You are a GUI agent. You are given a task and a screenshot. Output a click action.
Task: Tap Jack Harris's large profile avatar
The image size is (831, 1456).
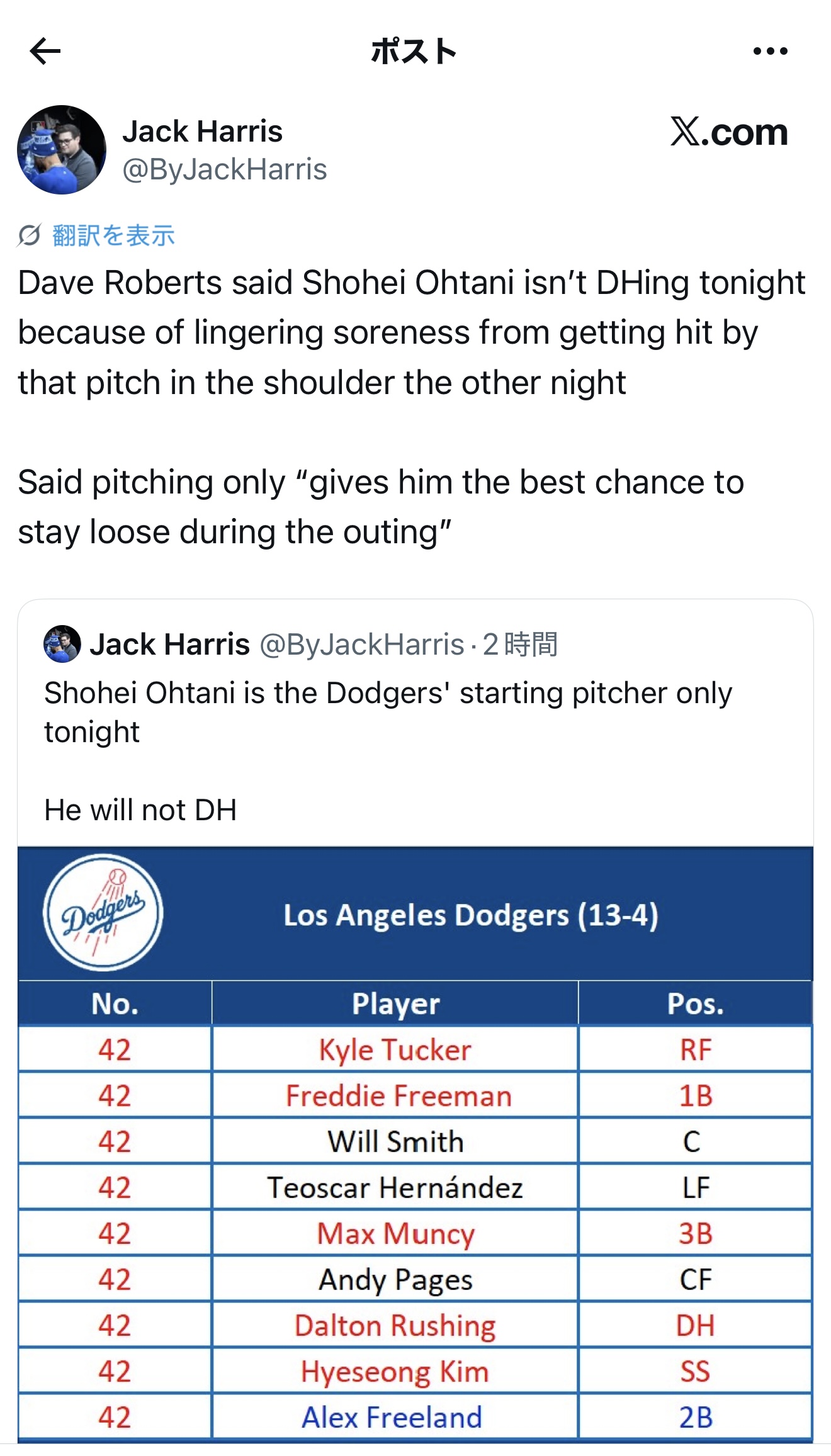point(62,150)
